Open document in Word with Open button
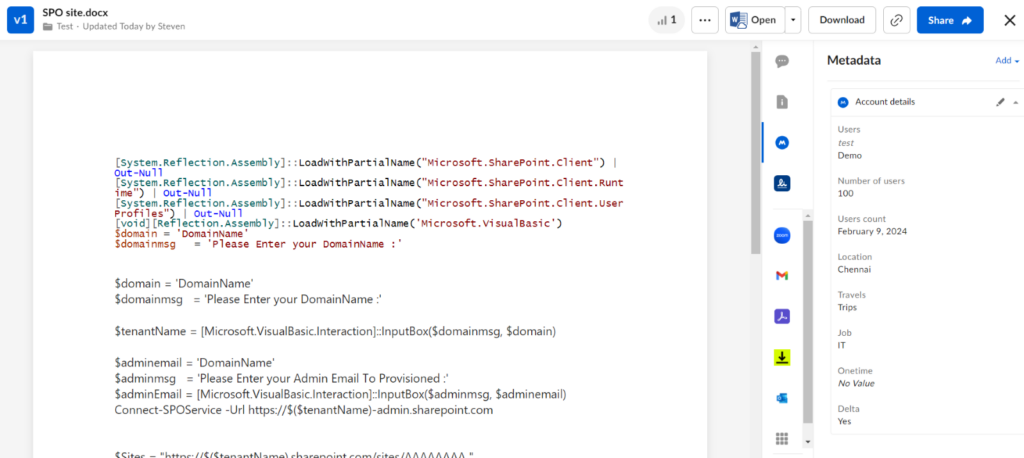The image size is (1024, 458). click(x=755, y=20)
